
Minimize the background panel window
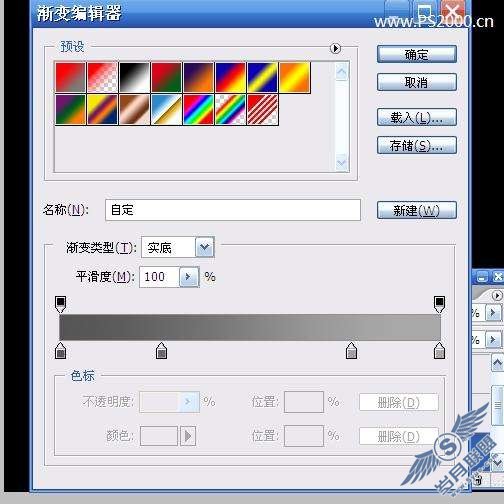point(482,277)
